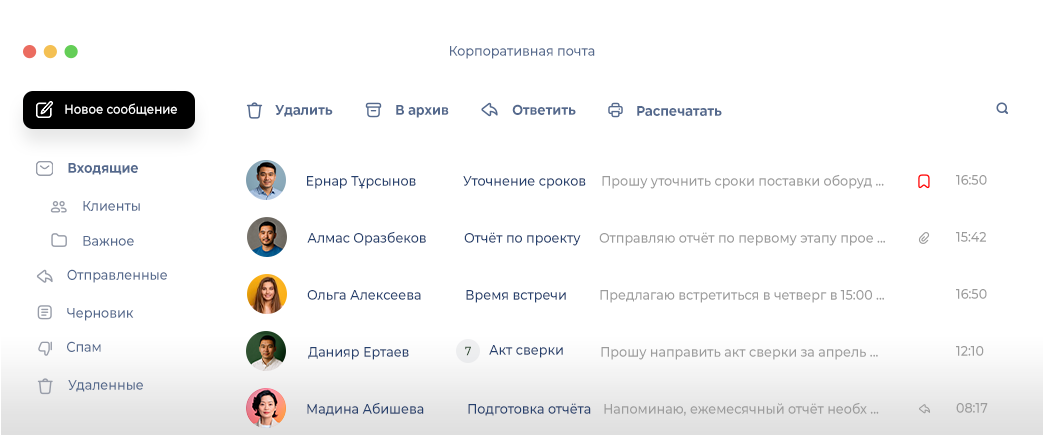This screenshot has width=1044, height=436.
Task: Open email from Ернар Тұрсынов
Action: (360, 181)
